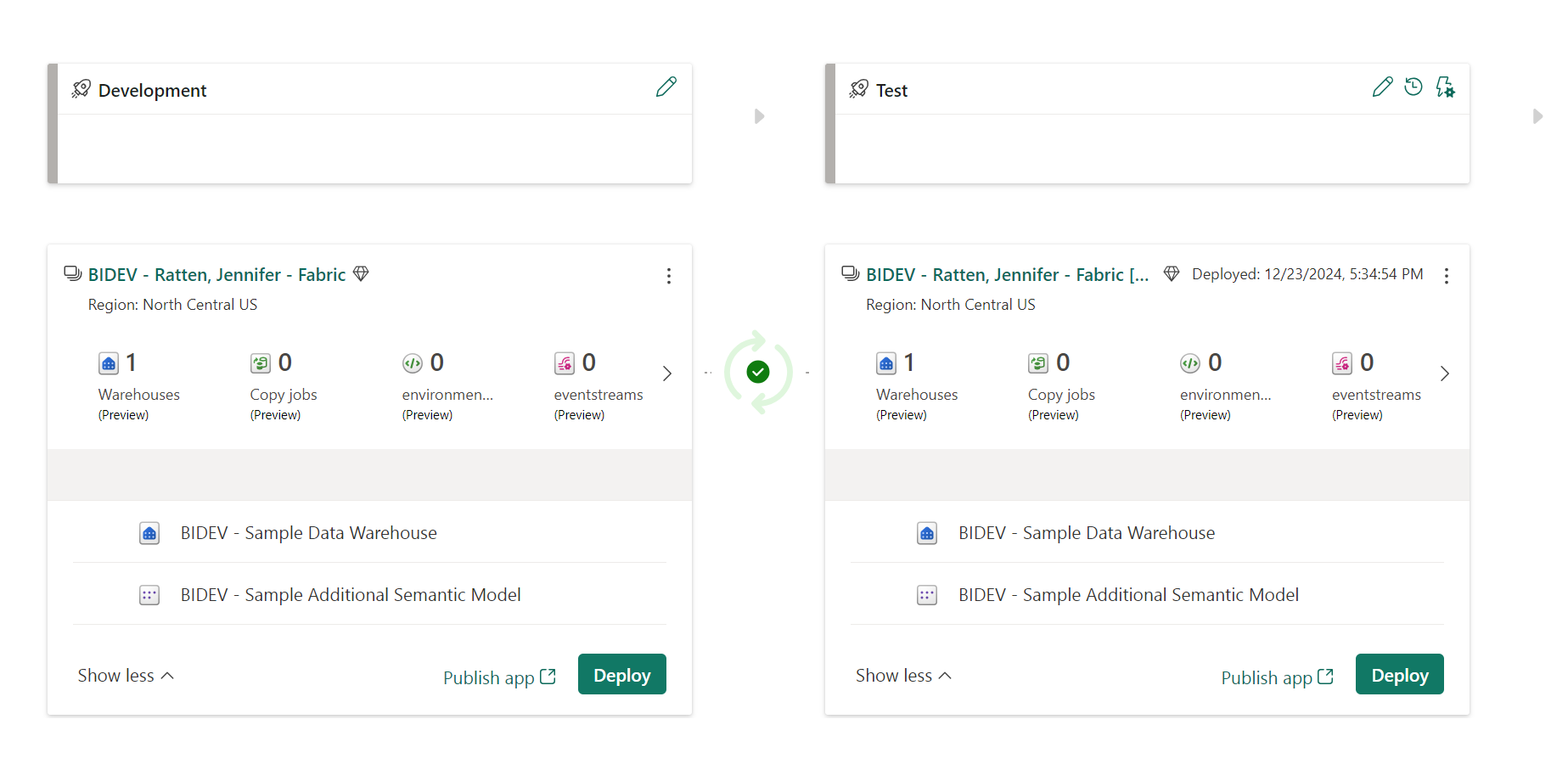The height and width of the screenshot is (764, 1568).
Task: Click Copy jobs icon in Development card
Action: 261,363
